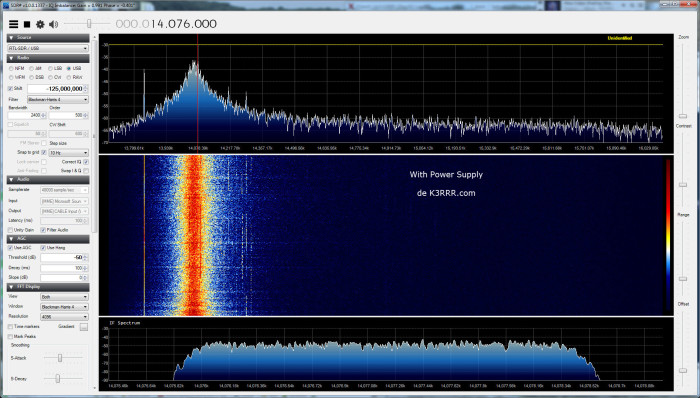Screen dimensions: 700x398
Task: Open the Step size 10 Hz dropdown
Action: (69, 153)
